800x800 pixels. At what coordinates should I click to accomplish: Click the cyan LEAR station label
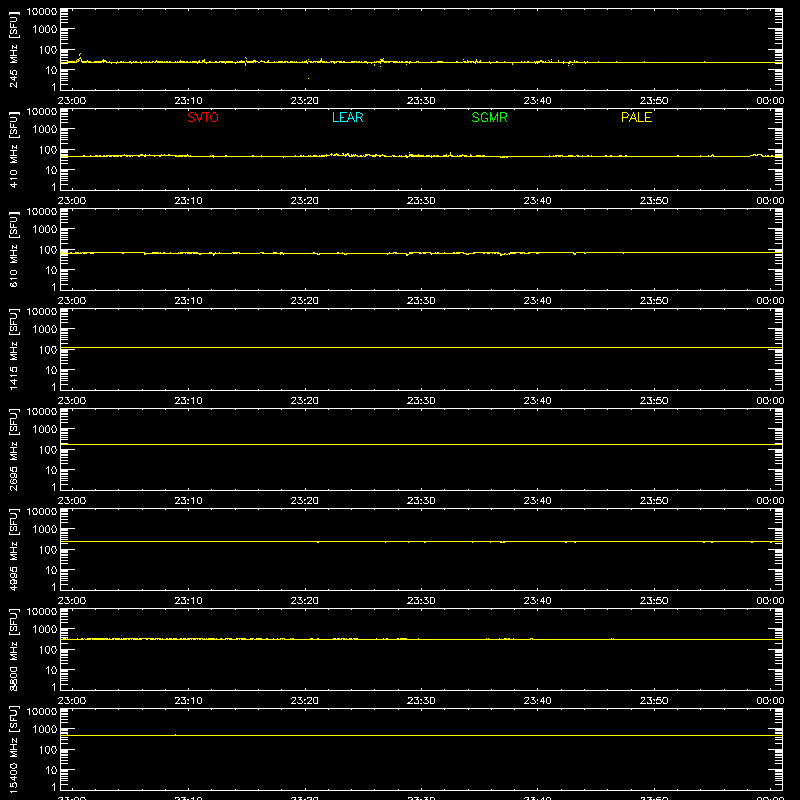pyautogui.click(x=347, y=117)
